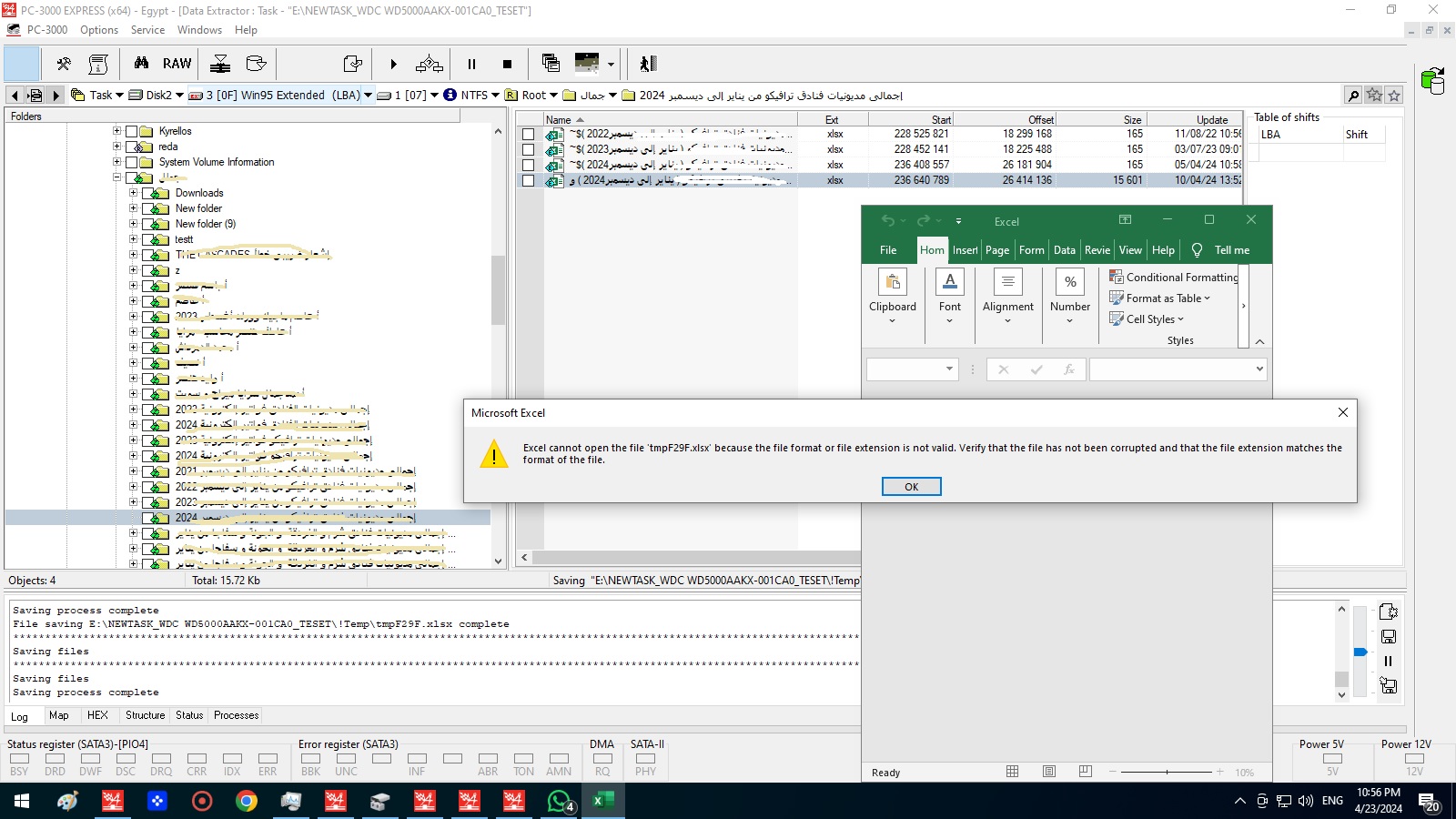Switch Excel to Page Layout view

click(x=1049, y=772)
